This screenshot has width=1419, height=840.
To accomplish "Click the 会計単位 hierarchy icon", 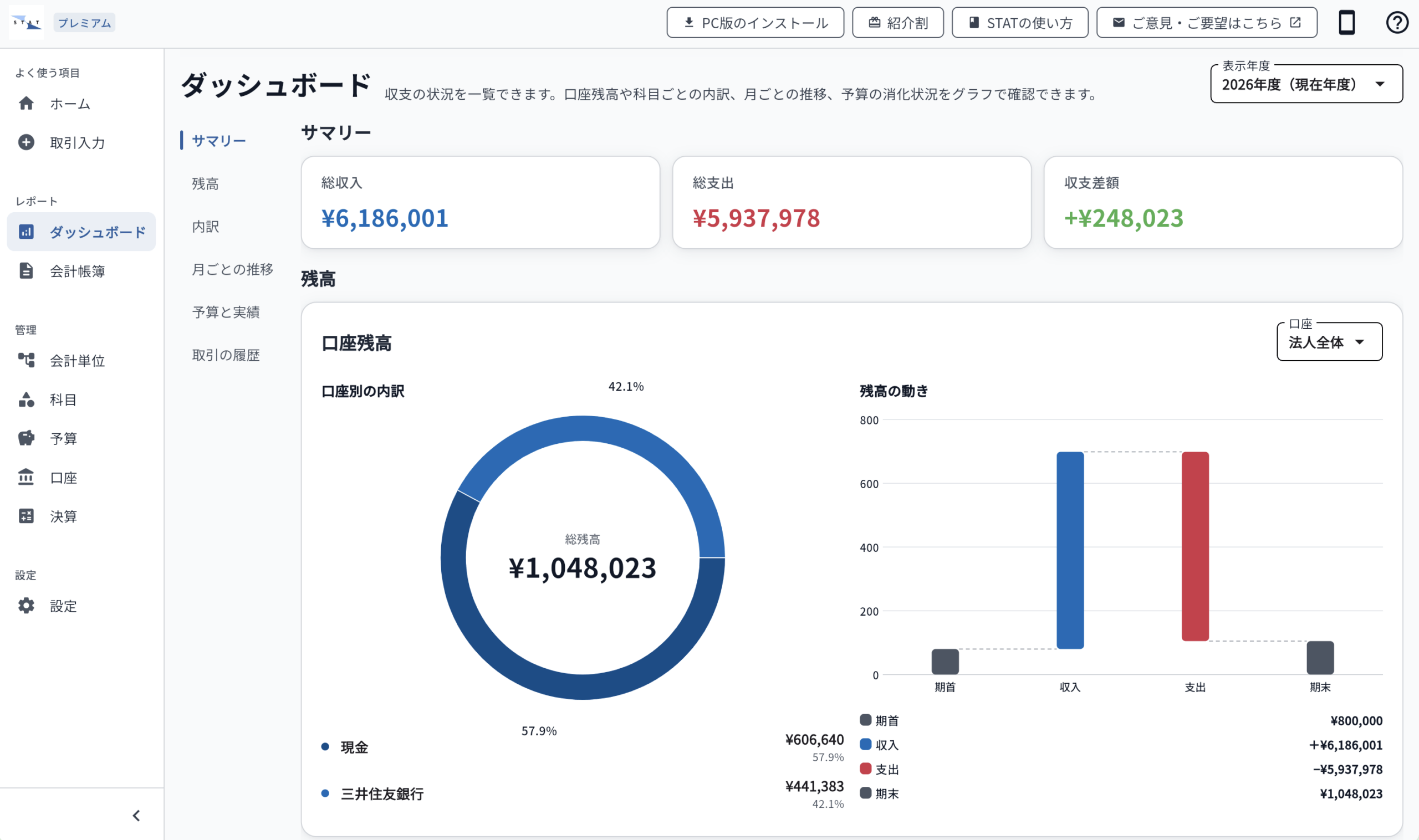I will 26,360.
